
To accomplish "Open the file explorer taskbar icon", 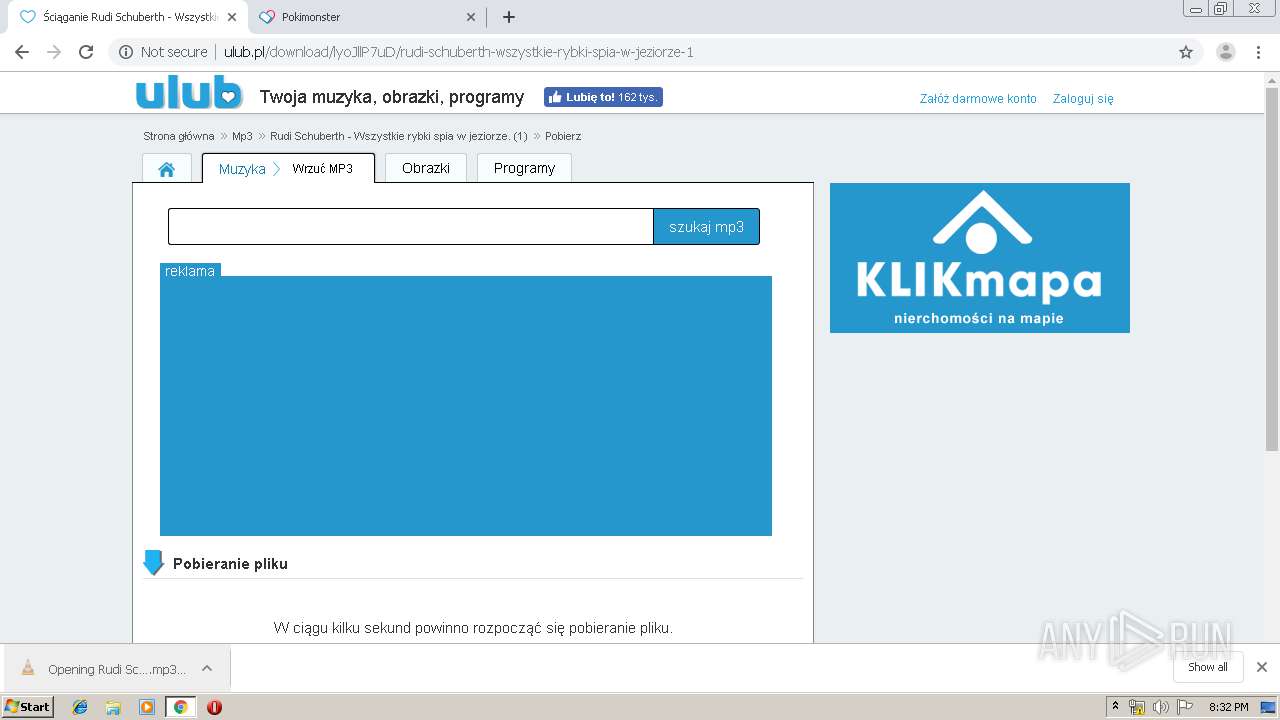I will click(x=113, y=707).
